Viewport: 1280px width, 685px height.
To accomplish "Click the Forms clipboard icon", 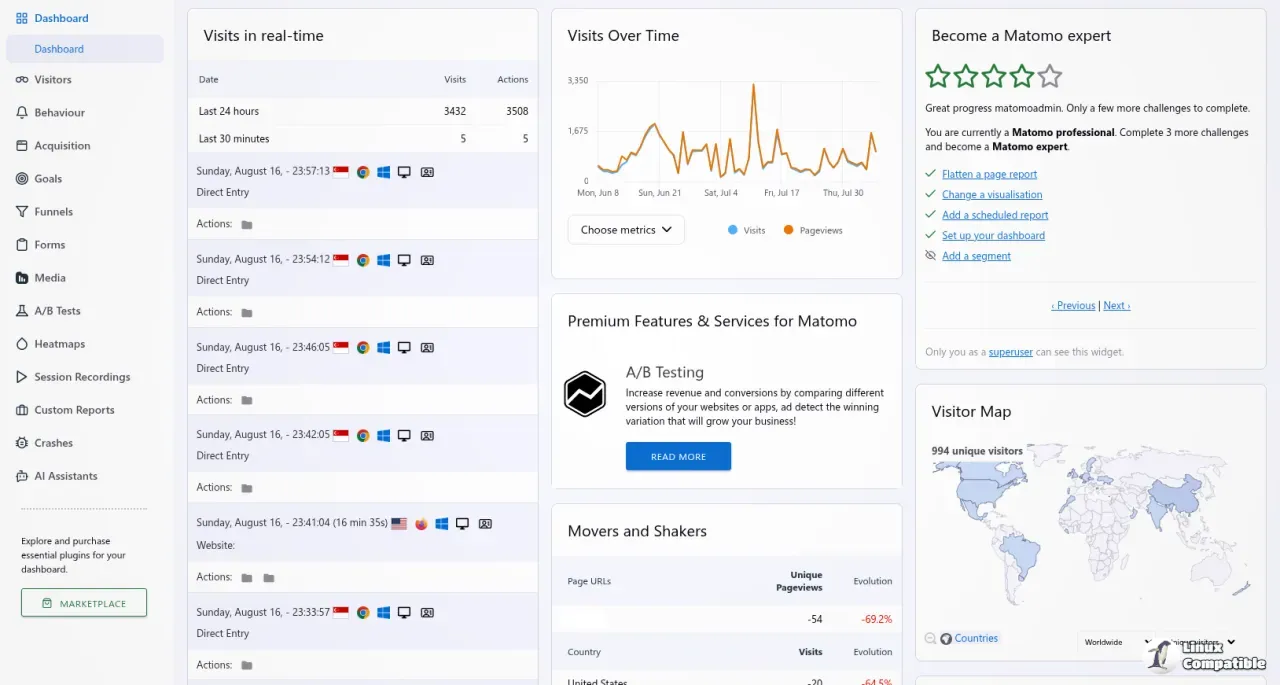I will [22, 245].
